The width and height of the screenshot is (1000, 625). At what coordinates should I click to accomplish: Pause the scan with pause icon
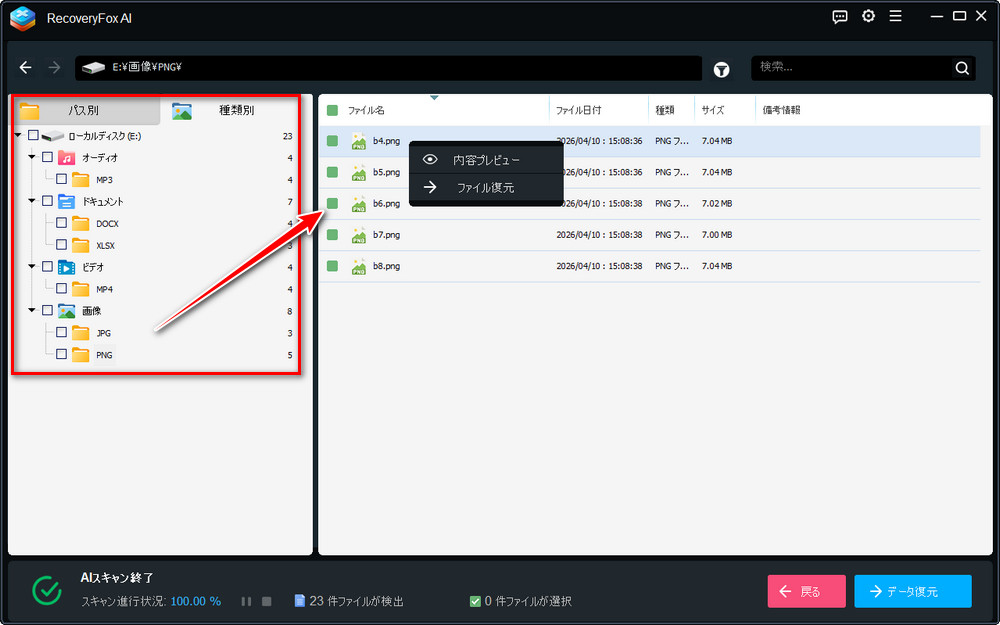pos(246,601)
